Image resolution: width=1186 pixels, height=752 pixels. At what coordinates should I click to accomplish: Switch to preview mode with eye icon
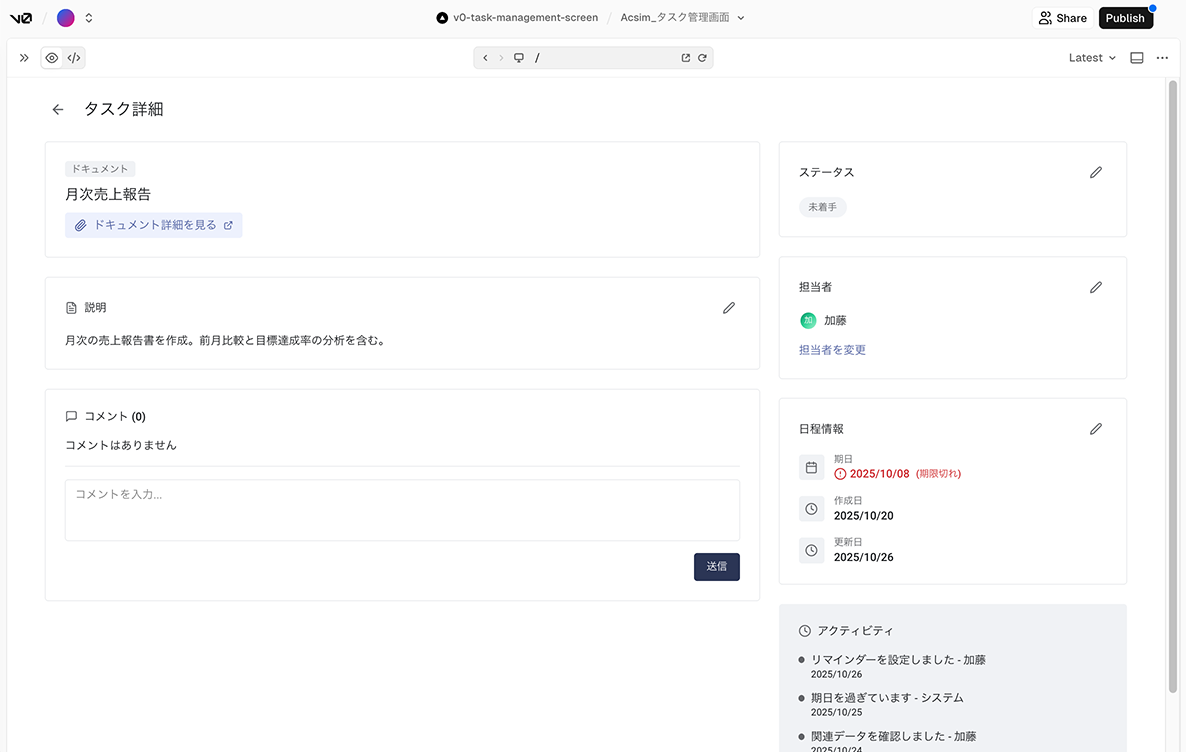click(52, 58)
